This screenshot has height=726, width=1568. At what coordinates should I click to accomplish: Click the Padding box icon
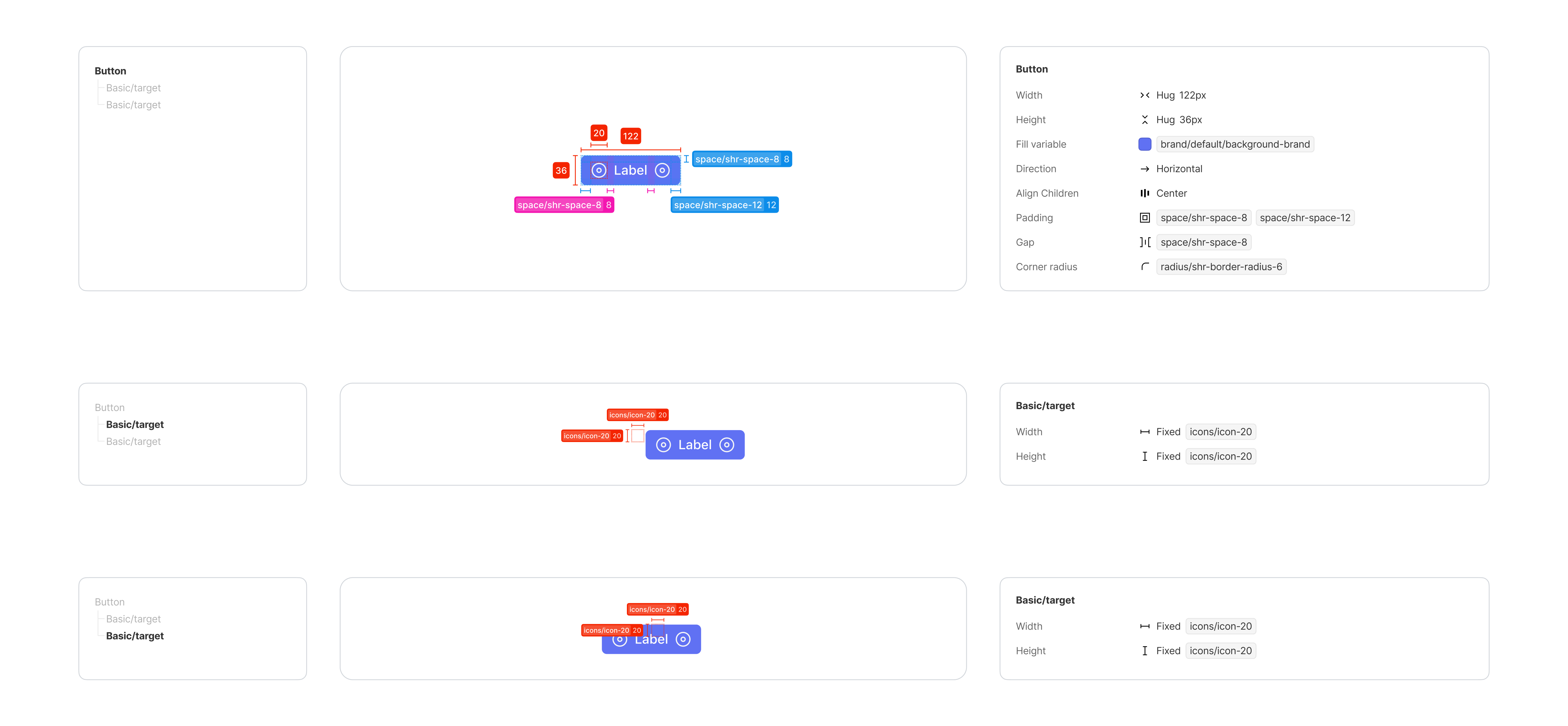1144,217
